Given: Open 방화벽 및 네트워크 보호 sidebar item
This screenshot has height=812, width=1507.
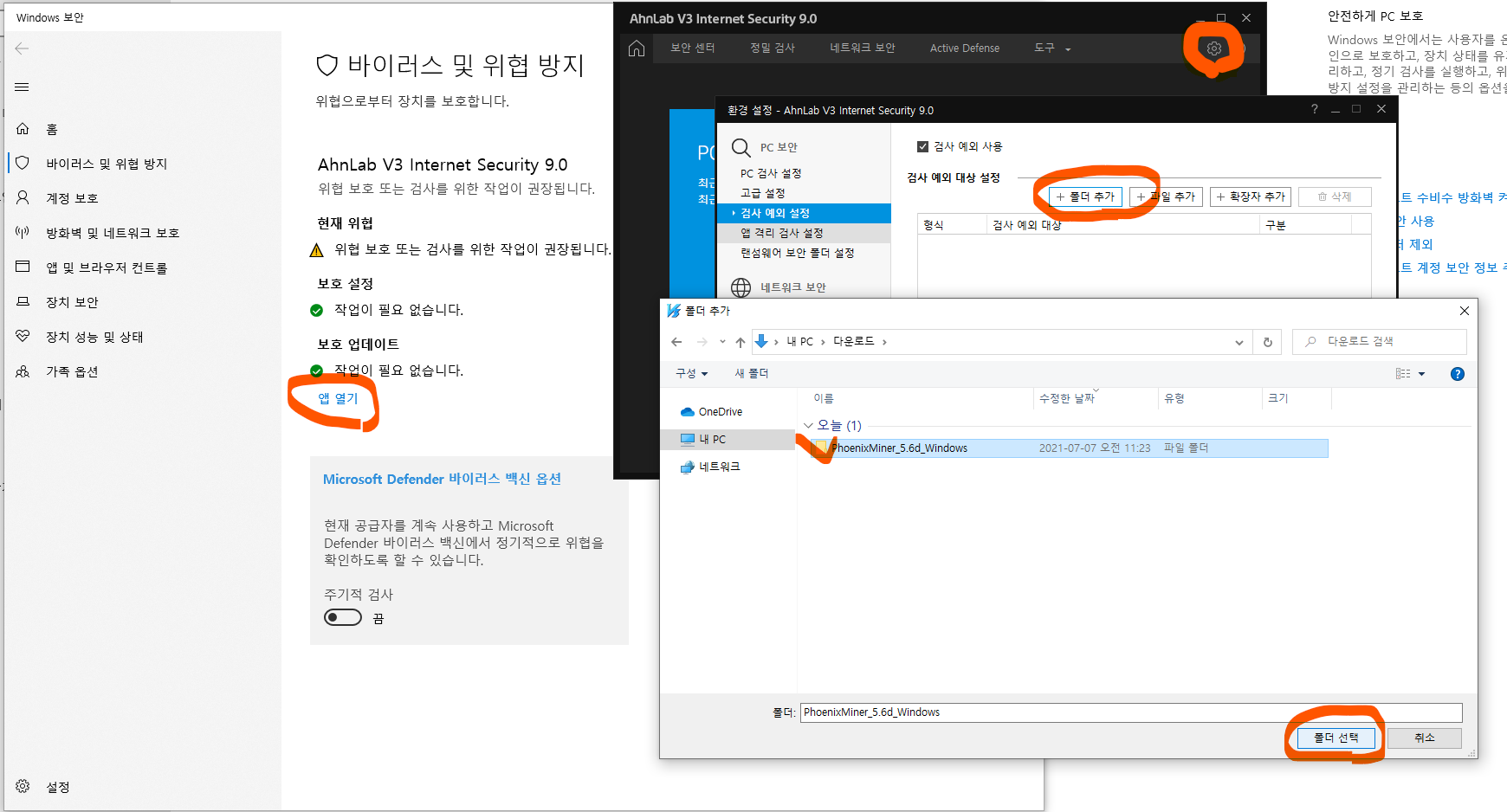Looking at the screenshot, I should pos(113,233).
